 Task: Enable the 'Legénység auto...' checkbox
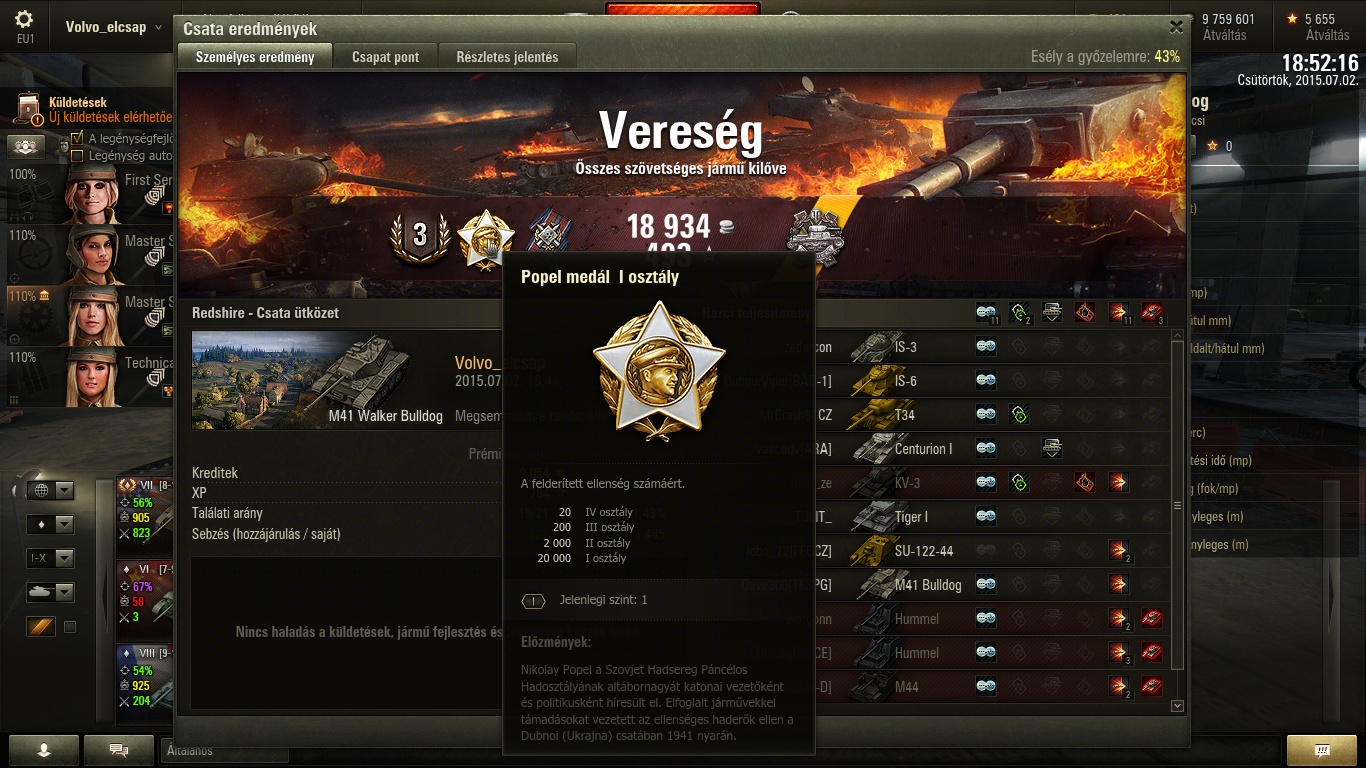tap(78, 155)
